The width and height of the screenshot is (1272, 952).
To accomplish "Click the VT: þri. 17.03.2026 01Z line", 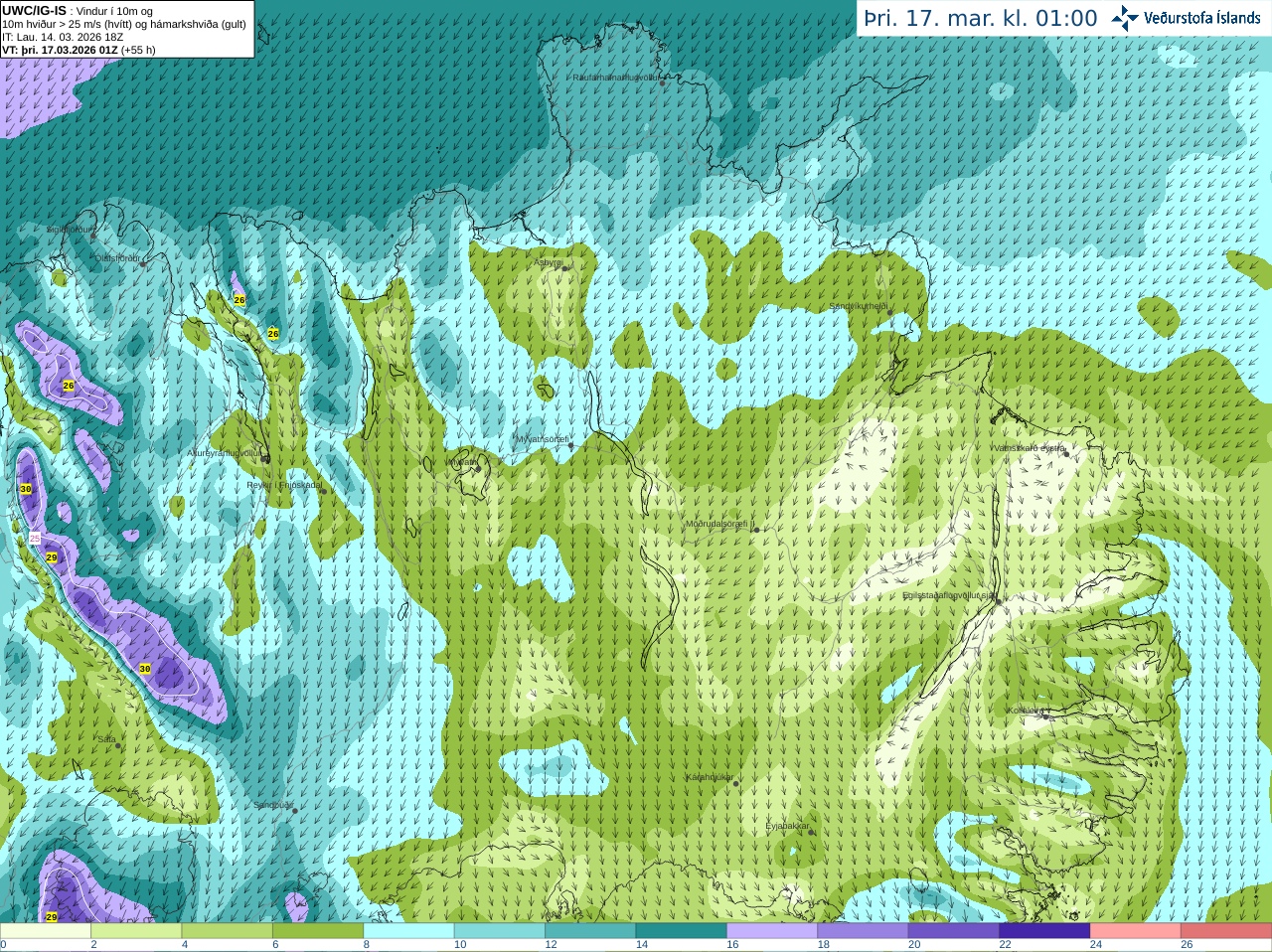I will tap(60, 50).
